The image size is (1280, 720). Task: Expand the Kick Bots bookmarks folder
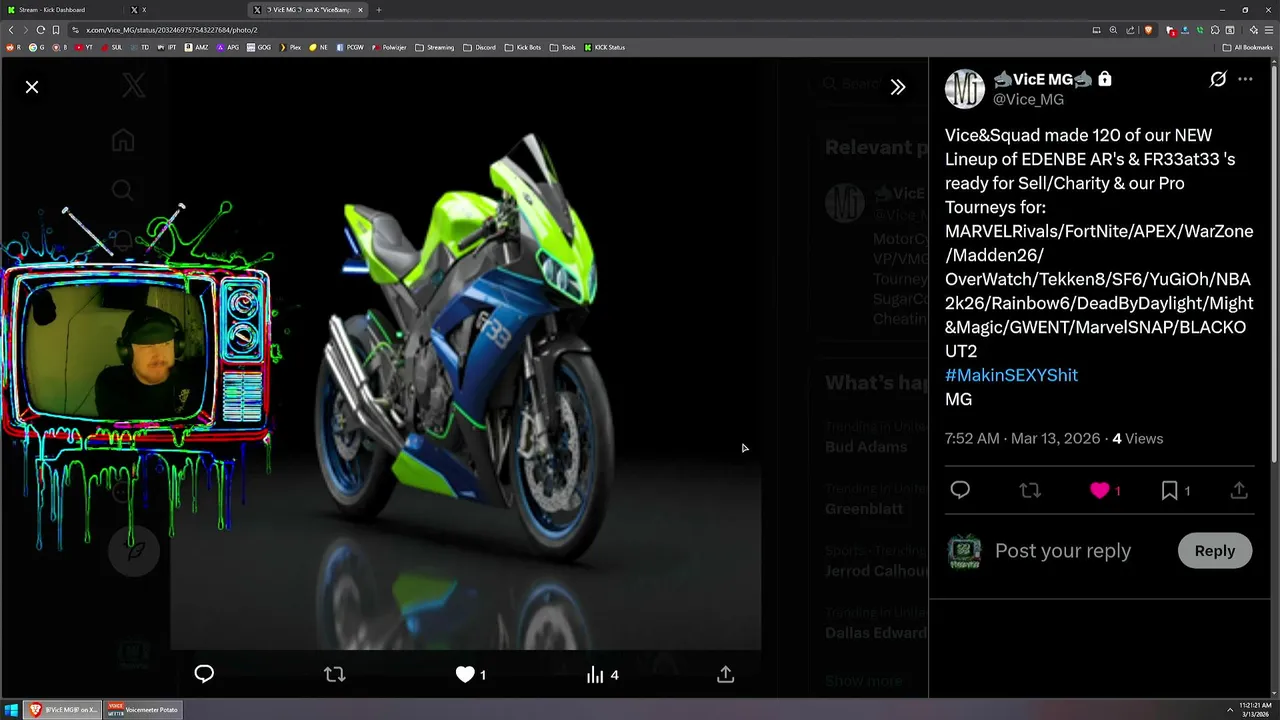pos(523,47)
